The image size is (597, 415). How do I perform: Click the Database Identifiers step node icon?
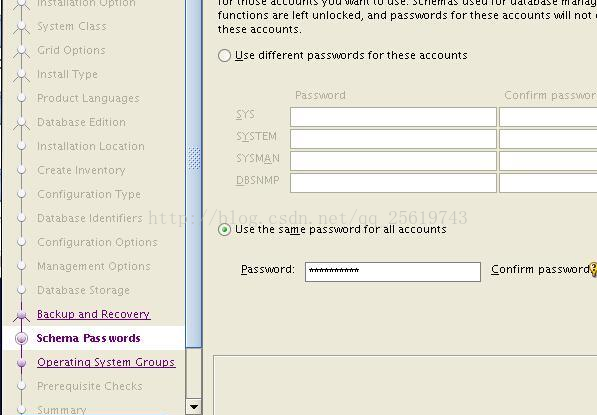(x=22, y=218)
